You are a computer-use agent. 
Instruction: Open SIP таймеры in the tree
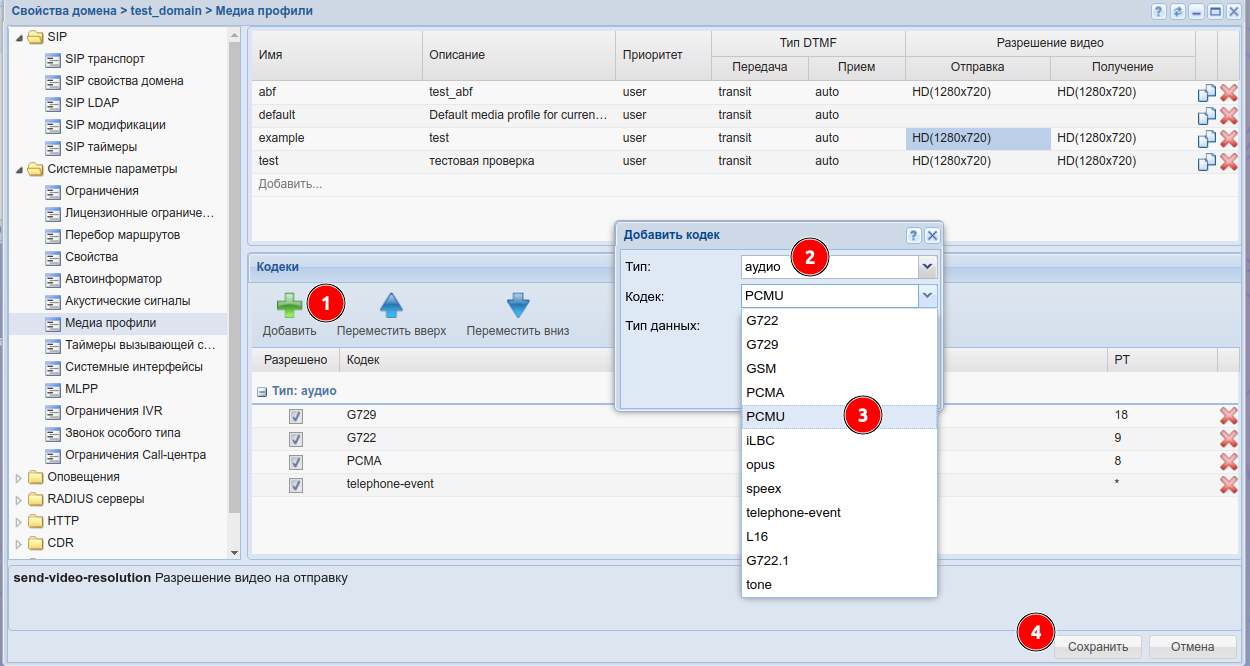coord(101,147)
